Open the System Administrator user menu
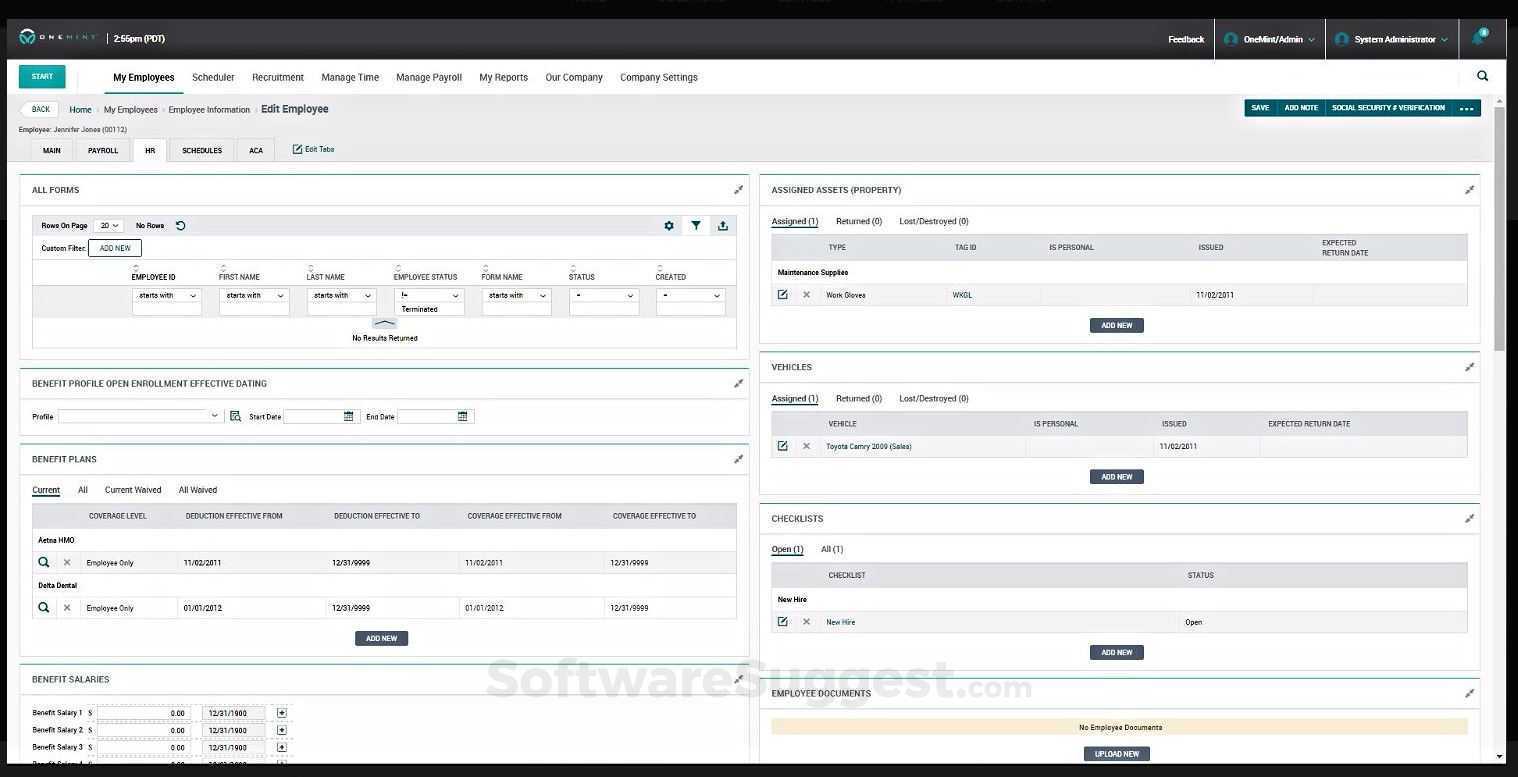Image resolution: width=1518 pixels, height=777 pixels. 1391,39
